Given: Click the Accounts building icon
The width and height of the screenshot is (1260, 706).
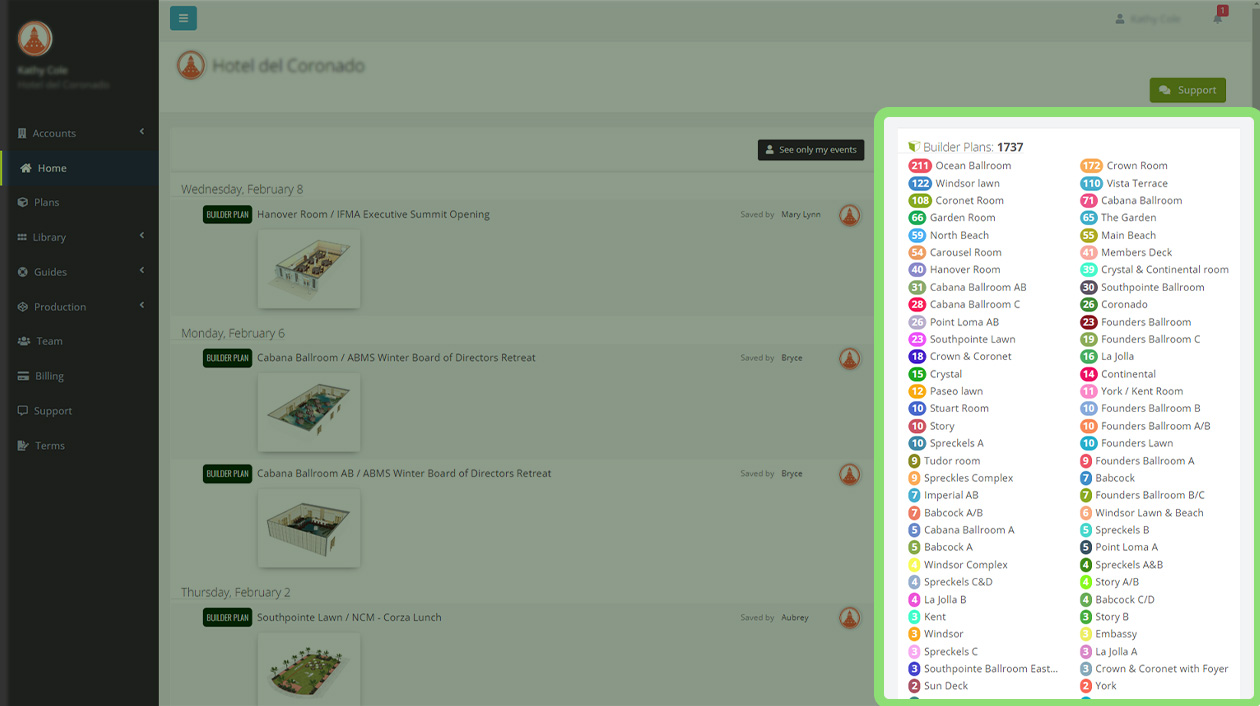Looking at the screenshot, I should coord(23,133).
